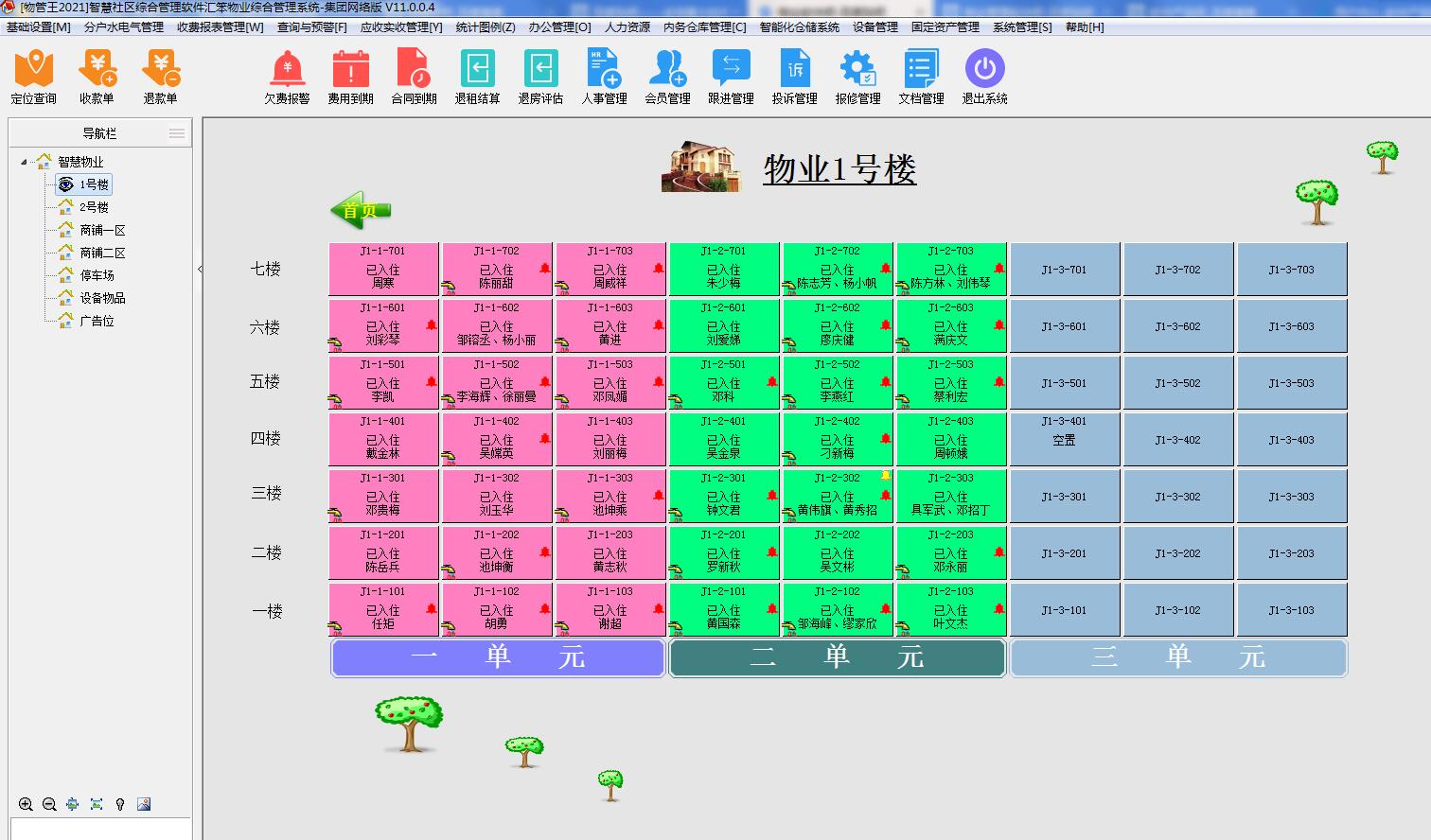The height and width of the screenshot is (840, 1431).
Task: Open the 文档管理 document management tool
Action: coord(921,77)
